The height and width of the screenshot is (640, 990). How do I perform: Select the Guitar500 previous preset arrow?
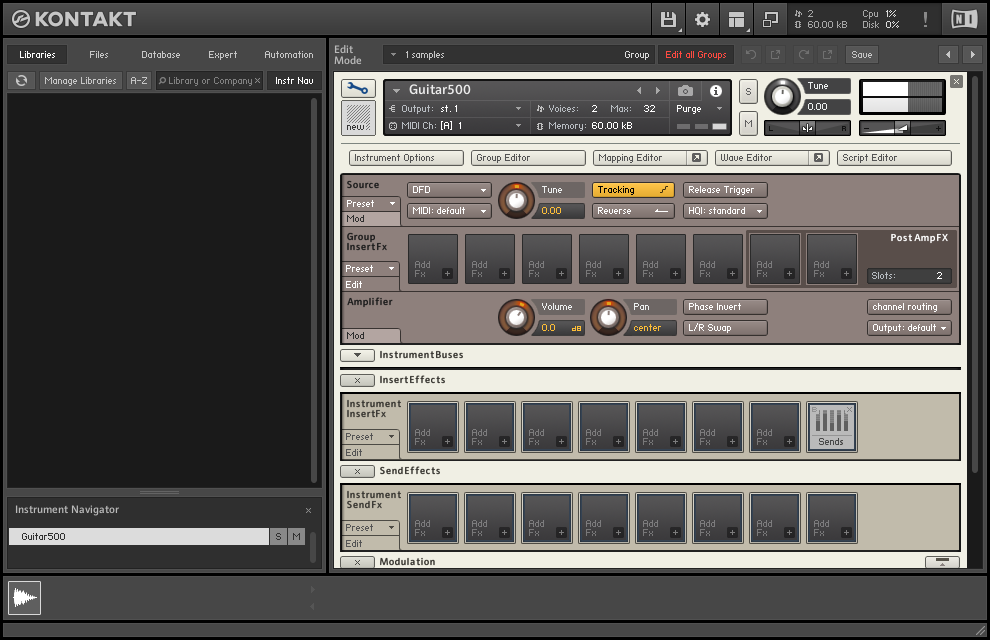[639, 91]
